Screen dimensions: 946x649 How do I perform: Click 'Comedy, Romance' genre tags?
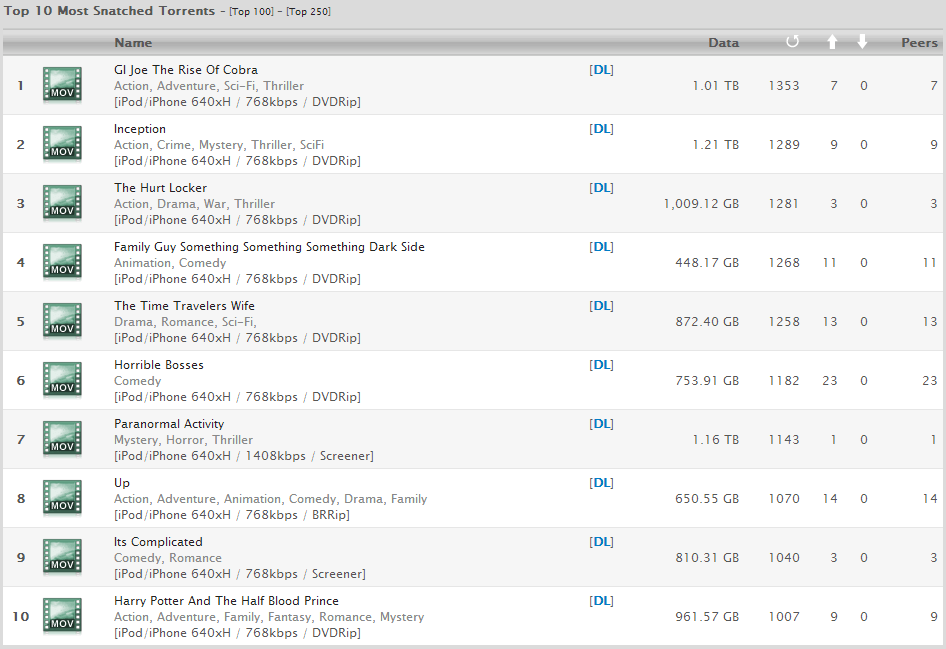(168, 559)
